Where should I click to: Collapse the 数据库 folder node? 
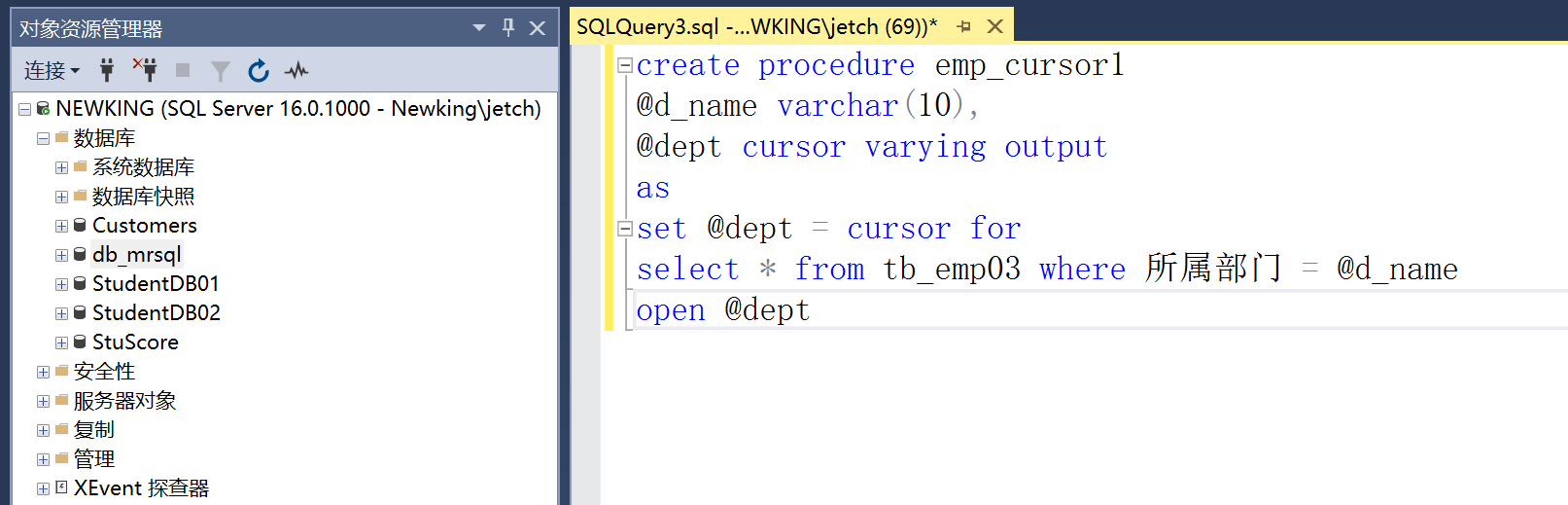tap(43, 138)
